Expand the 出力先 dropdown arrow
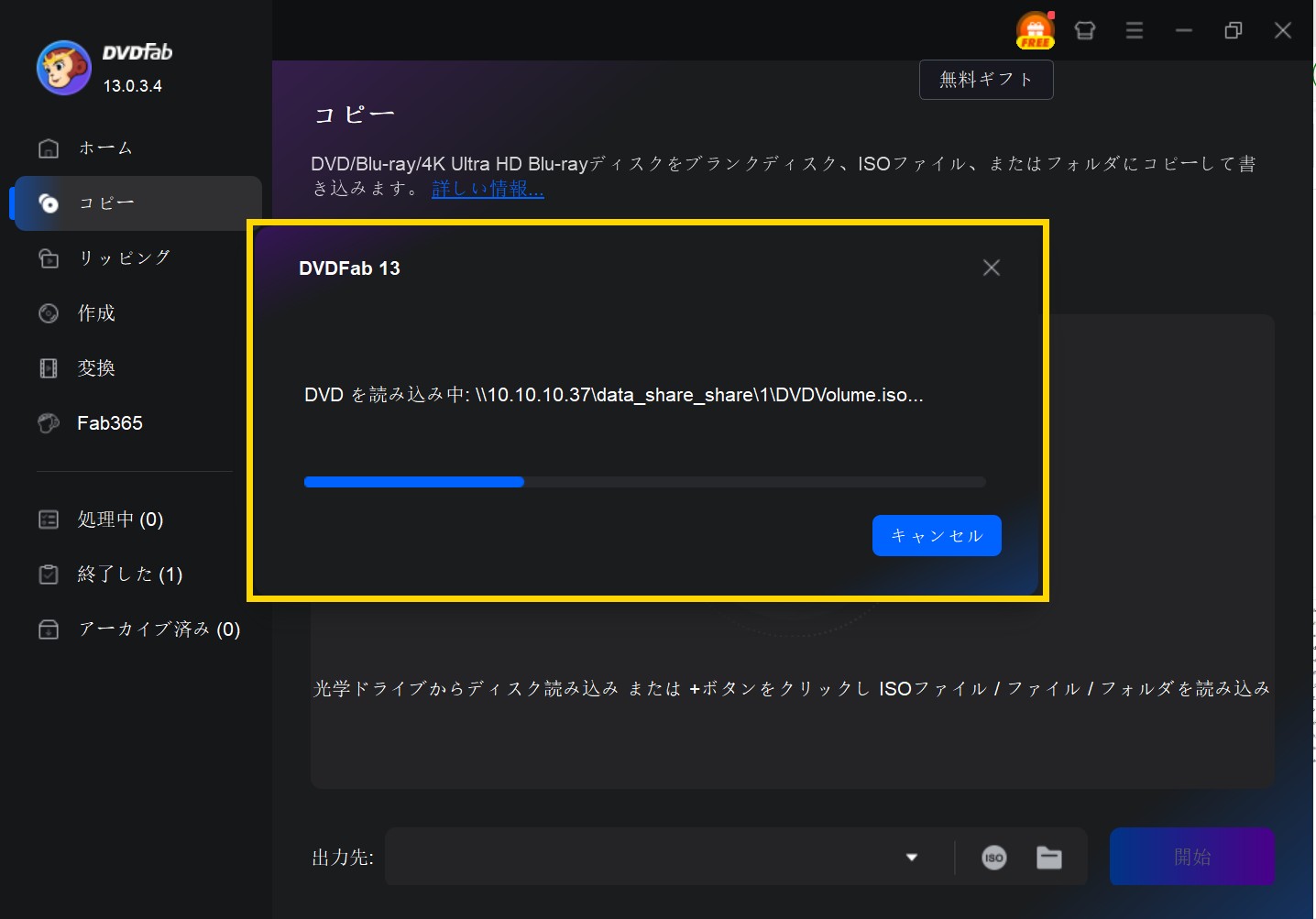 tap(912, 858)
